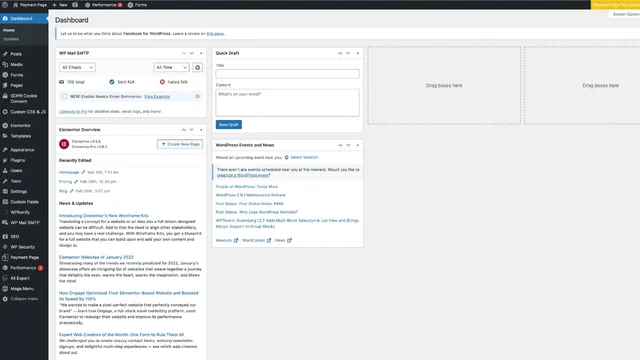Open the Media library menu
Image resolution: width=640 pixels, height=360 pixels.
coord(16,64)
